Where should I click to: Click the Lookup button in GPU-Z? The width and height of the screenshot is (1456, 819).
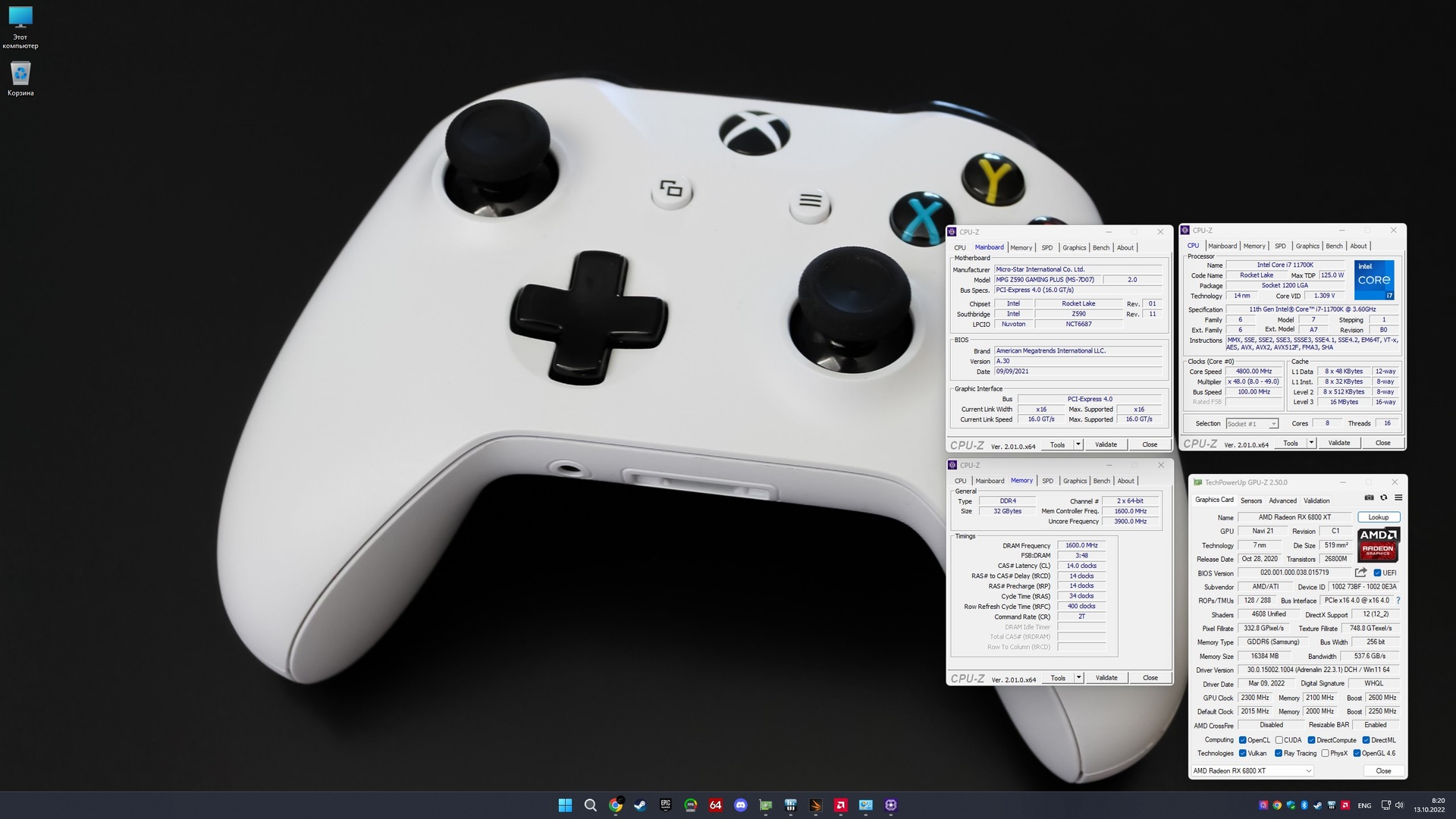pyautogui.click(x=1379, y=517)
